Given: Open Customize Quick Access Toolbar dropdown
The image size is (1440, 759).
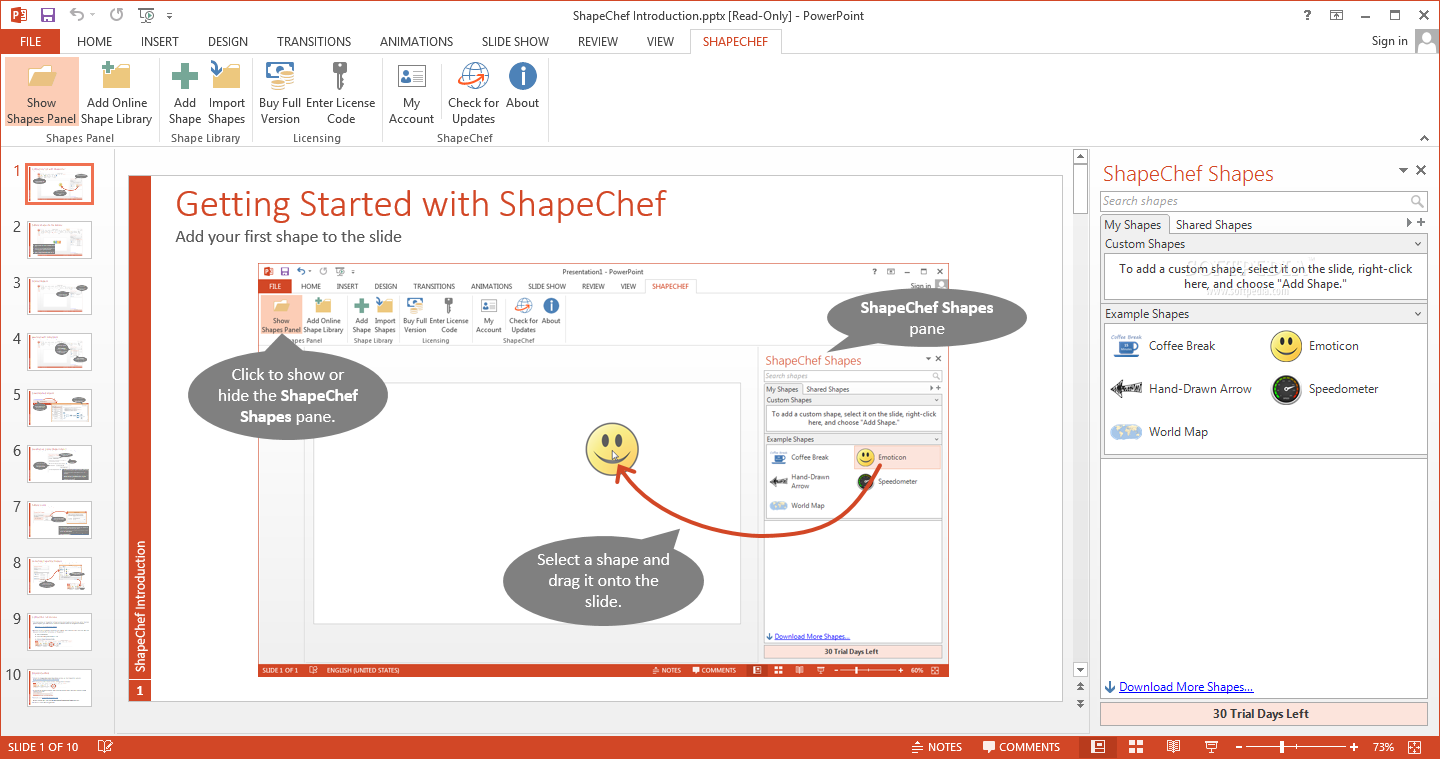Looking at the screenshot, I should point(169,16).
